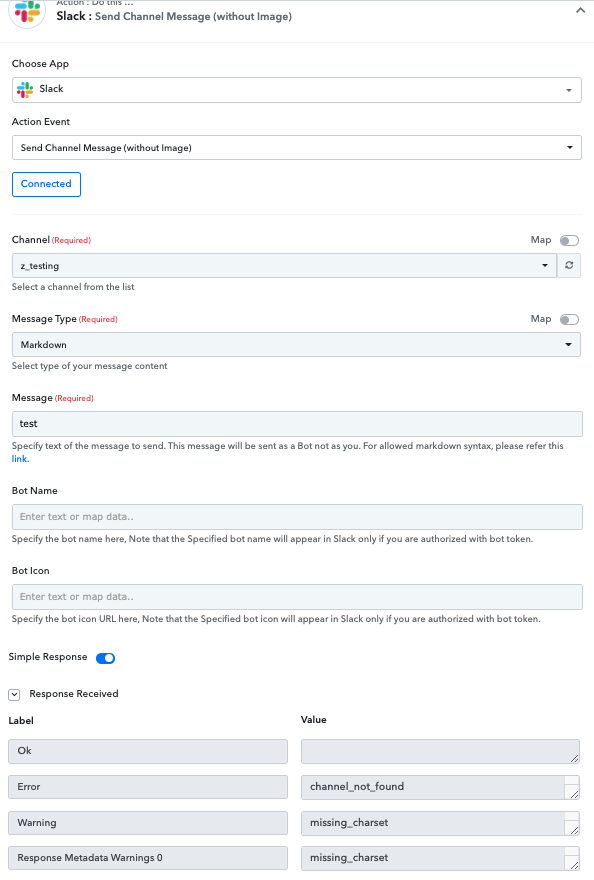594x880 pixels.
Task: Toggle the Map switch for Message Type
Action: (569, 319)
